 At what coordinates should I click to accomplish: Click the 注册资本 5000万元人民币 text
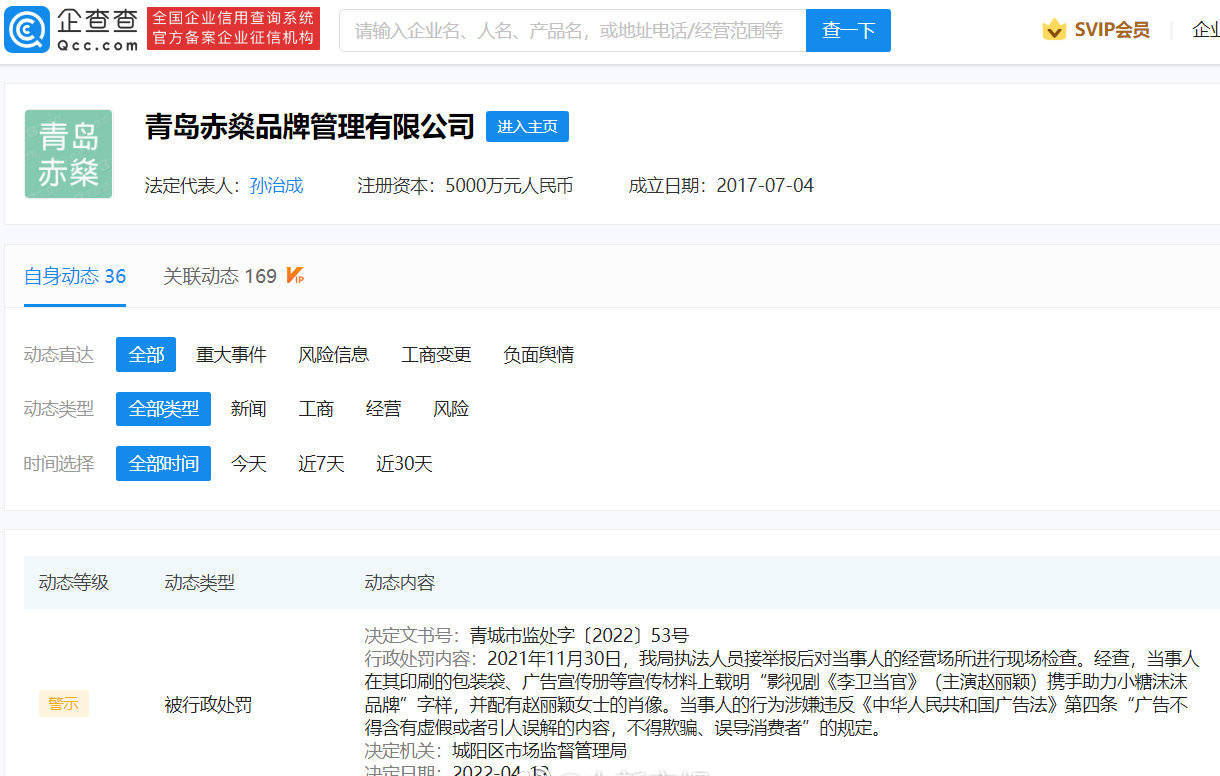pyautogui.click(x=465, y=185)
